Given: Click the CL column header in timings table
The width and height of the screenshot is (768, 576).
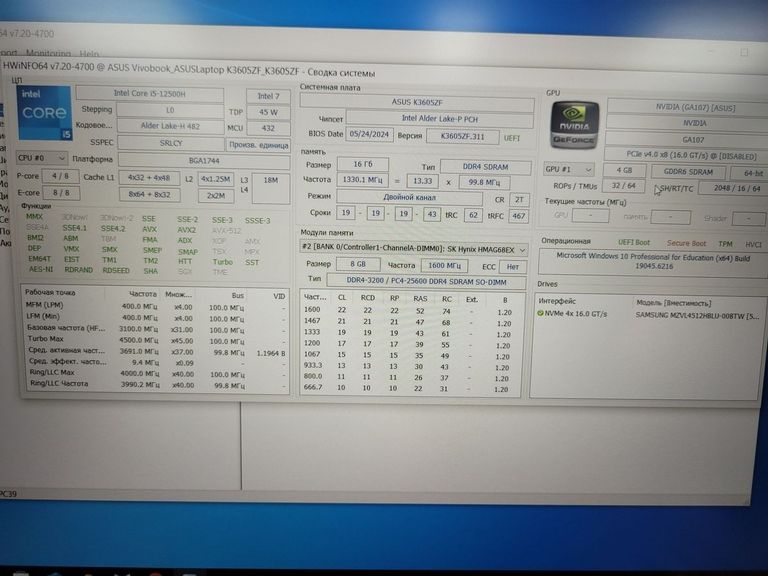Looking at the screenshot, I should [342, 298].
